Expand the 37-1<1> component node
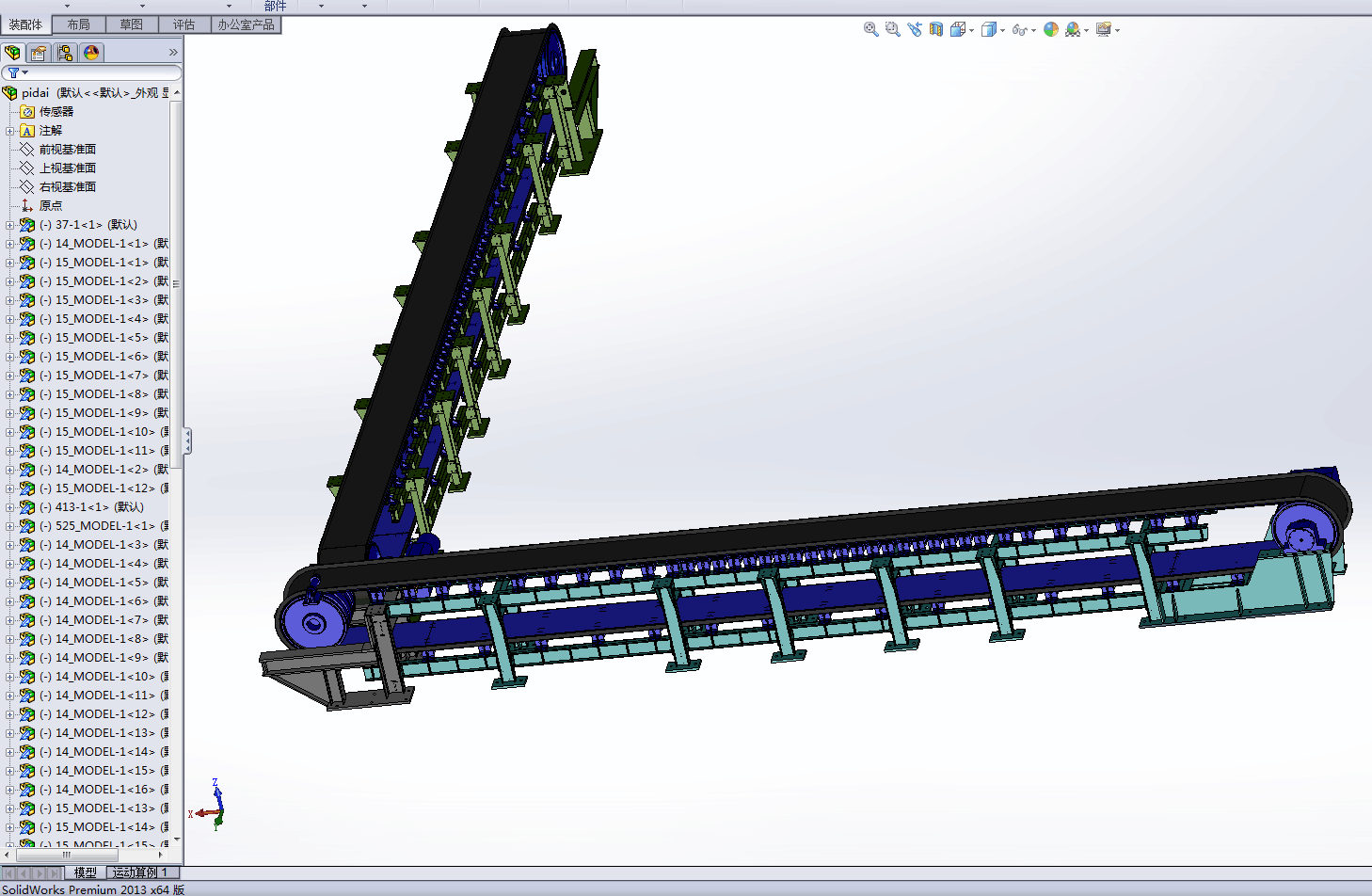 pyautogui.click(x=9, y=225)
